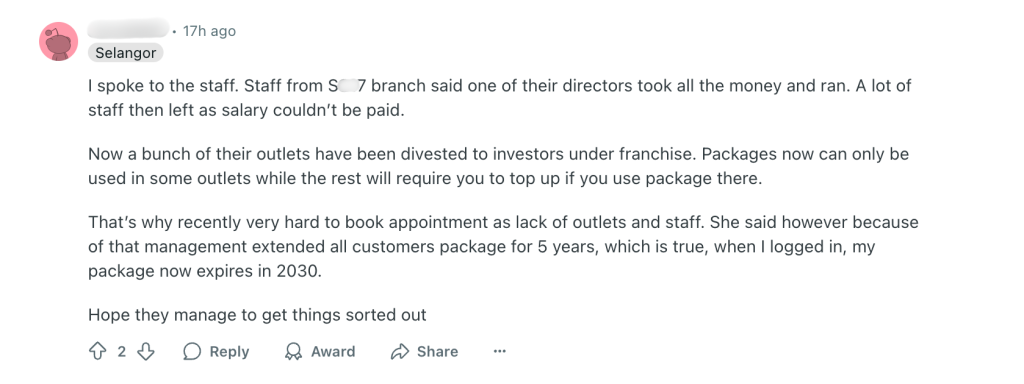Upvote this comment with the up arrow

[97, 352]
